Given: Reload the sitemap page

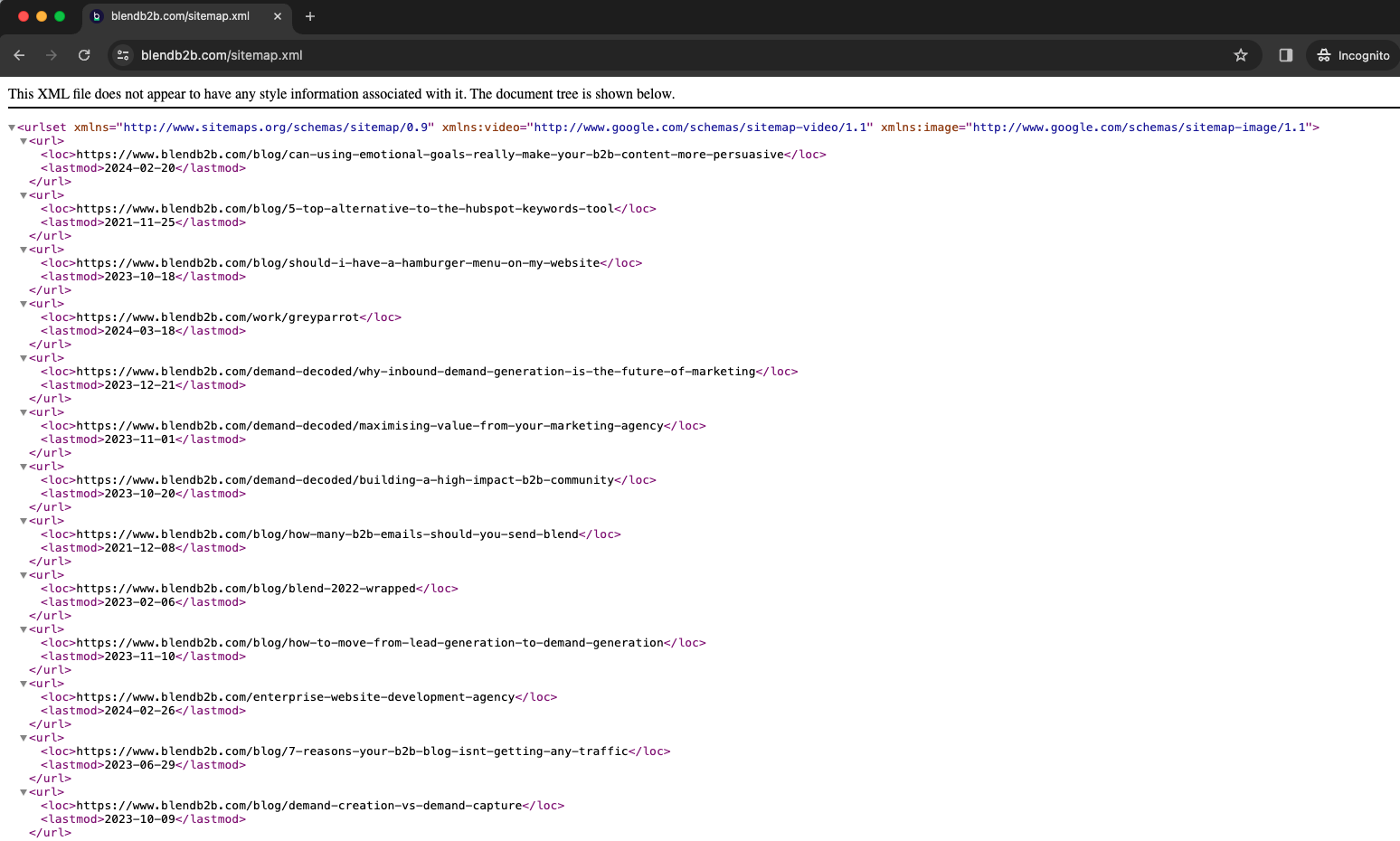Looking at the screenshot, I should click(84, 55).
